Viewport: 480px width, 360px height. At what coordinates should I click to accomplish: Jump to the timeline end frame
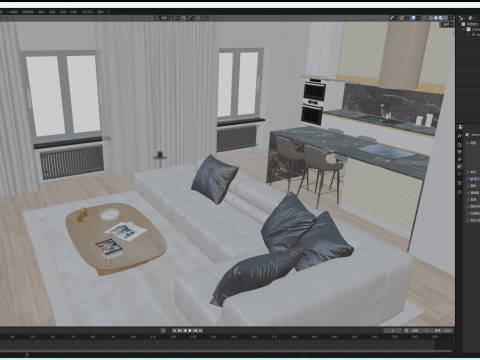coord(200,330)
